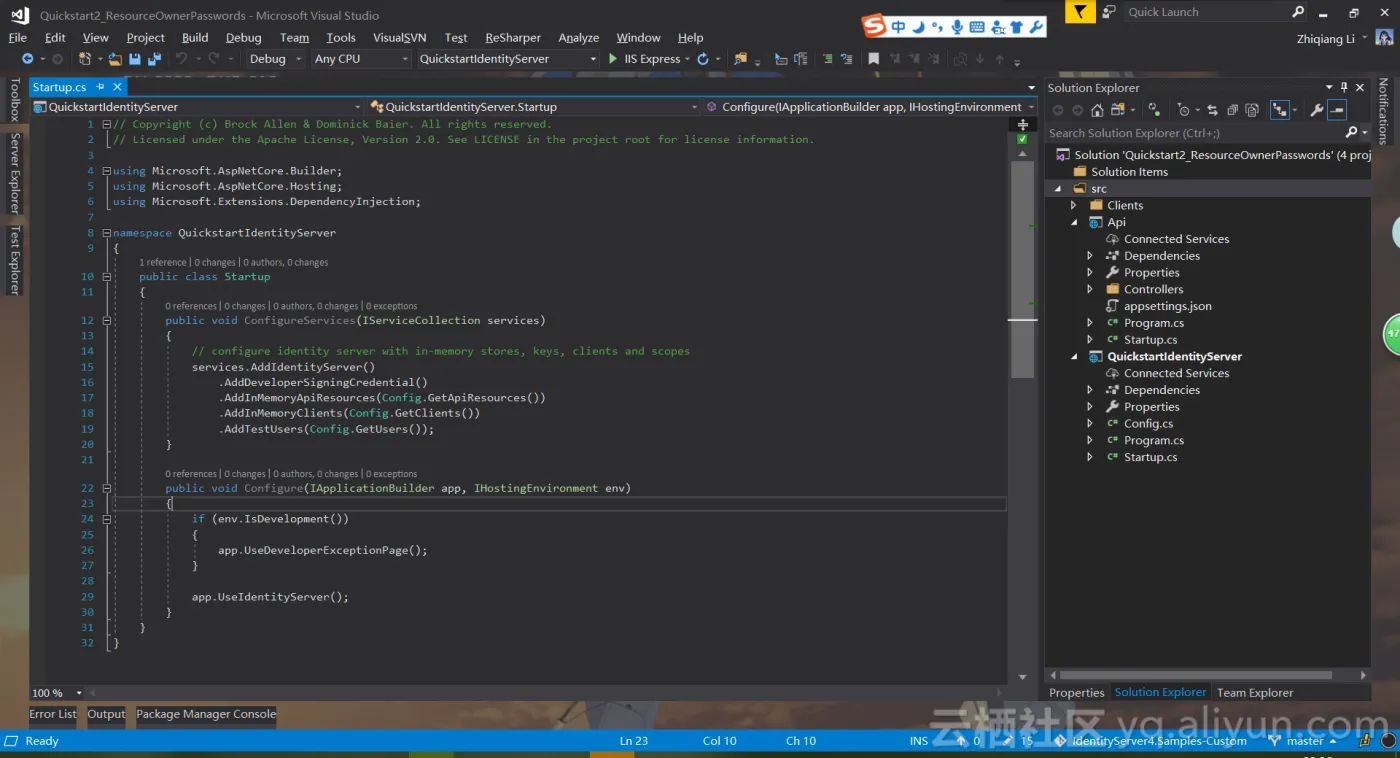Click the Navigate Backward toolbar arrow

click(x=27, y=59)
